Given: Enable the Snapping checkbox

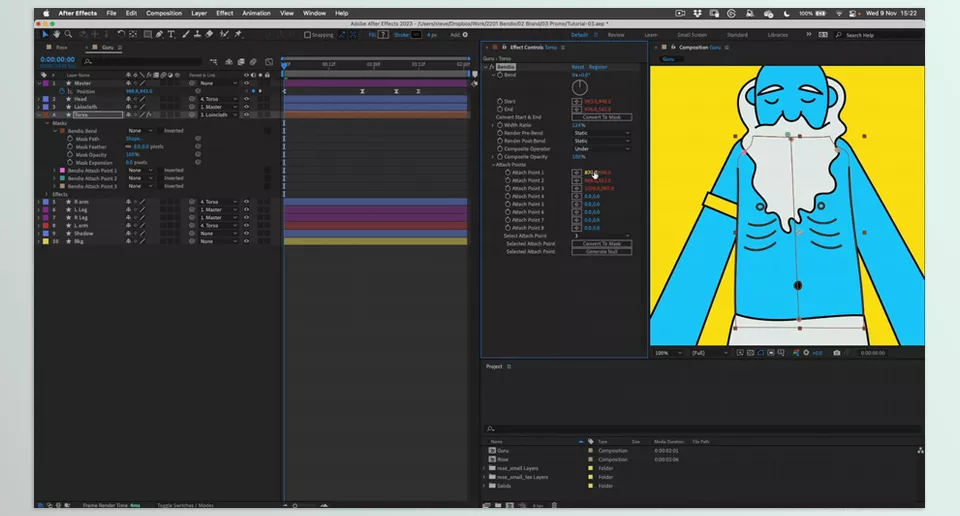Looking at the screenshot, I should (x=307, y=35).
